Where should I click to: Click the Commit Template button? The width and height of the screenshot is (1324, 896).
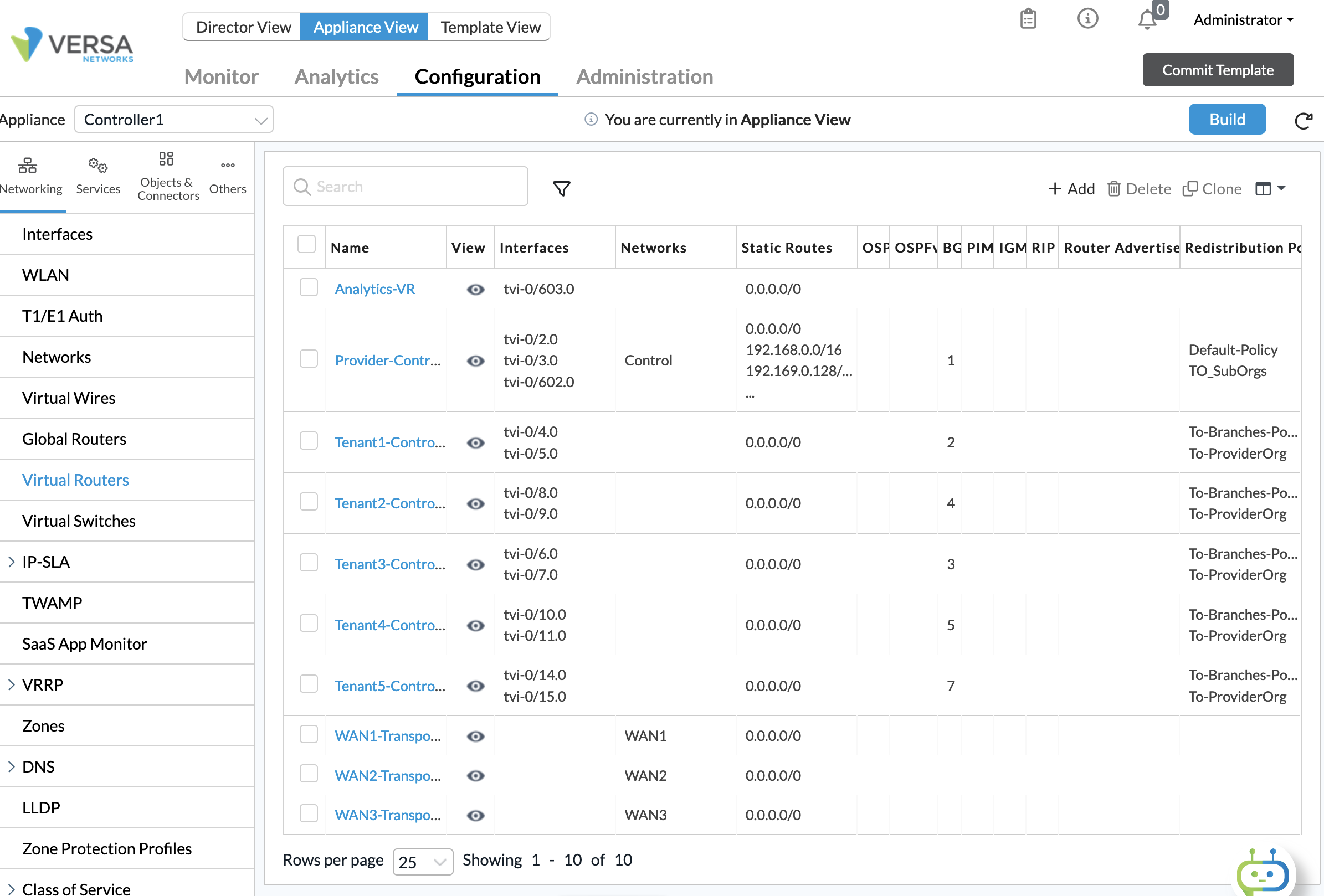(x=1218, y=70)
